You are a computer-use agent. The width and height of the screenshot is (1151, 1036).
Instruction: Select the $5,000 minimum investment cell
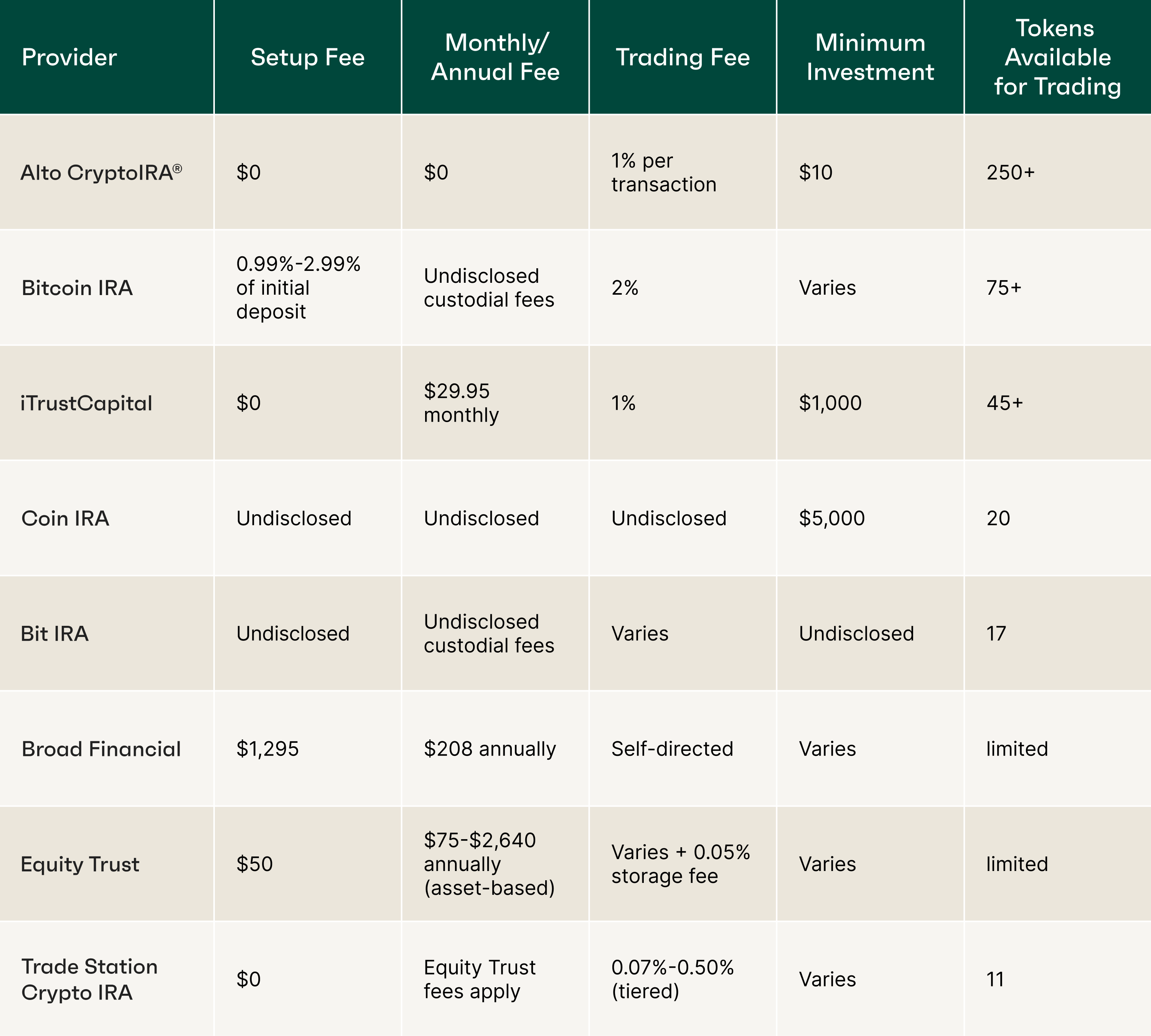(x=832, y=518)
